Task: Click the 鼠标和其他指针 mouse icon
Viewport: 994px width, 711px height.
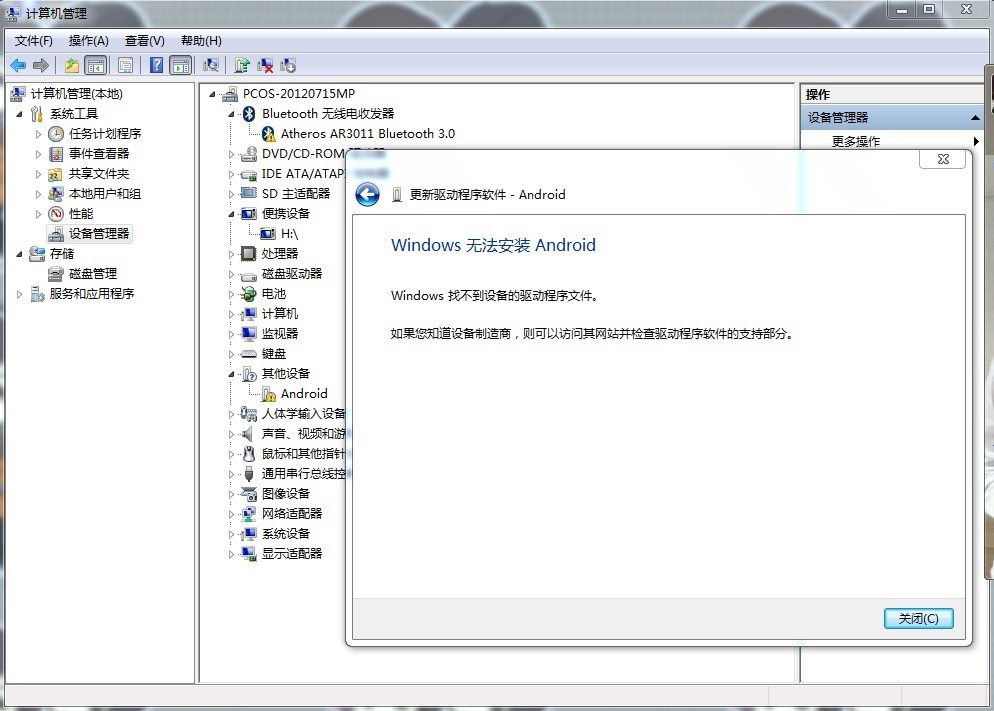Action: coord(249,454)
